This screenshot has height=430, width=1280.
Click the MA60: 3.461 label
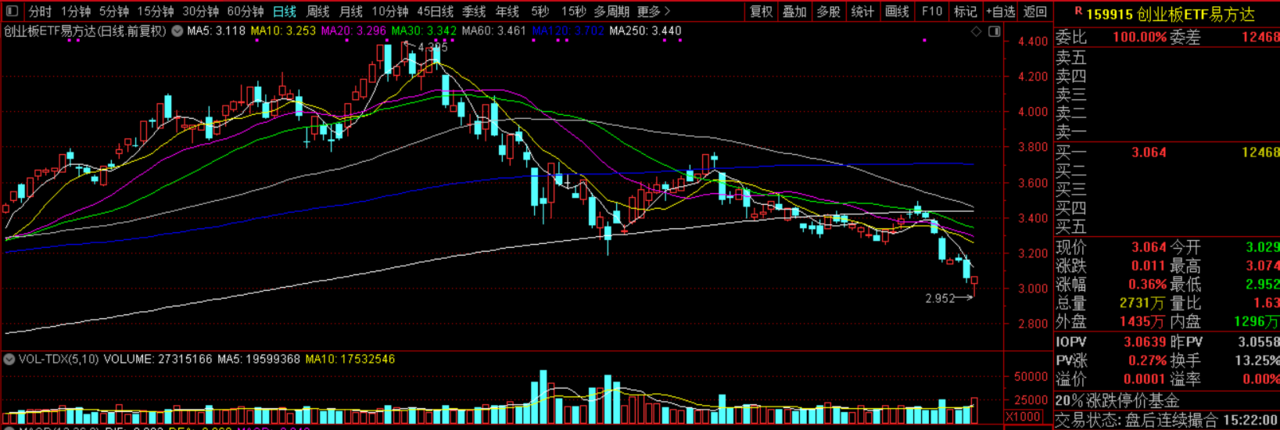coord(494,31)
